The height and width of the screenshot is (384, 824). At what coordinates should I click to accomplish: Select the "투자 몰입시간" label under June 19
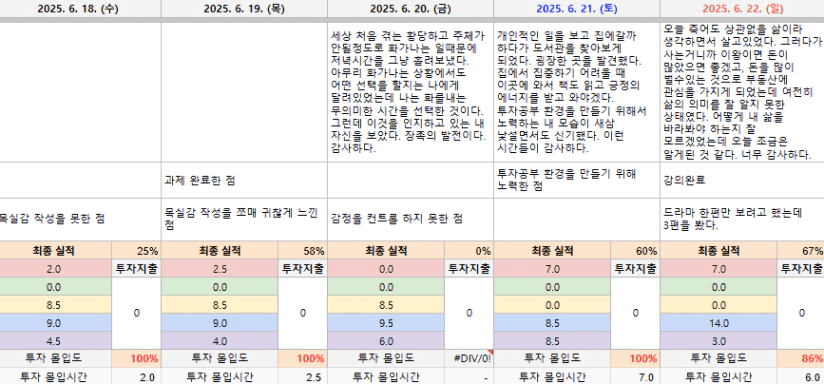pos(220,376)
